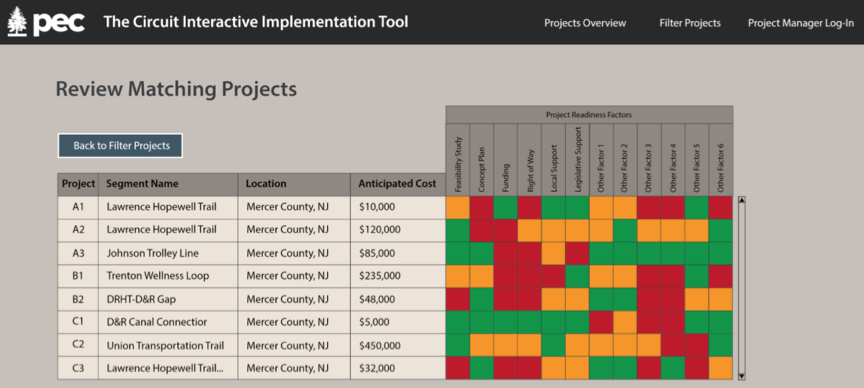Screen dimensions: 864x388
Task: Select the Right of Way column header
Action: point(530,160)
